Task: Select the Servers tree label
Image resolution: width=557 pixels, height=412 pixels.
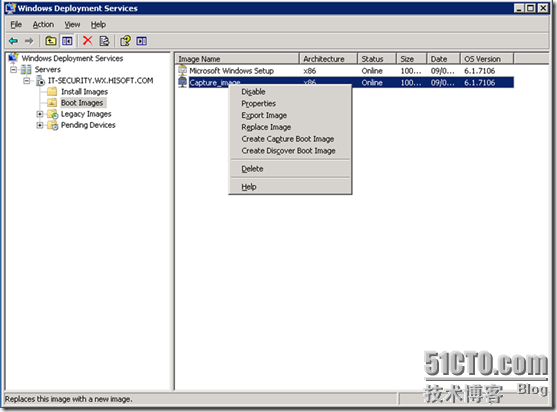Action: [48, 69]
